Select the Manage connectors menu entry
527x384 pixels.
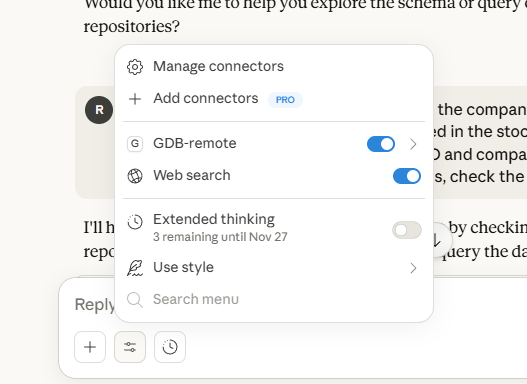tap(274, 67)
